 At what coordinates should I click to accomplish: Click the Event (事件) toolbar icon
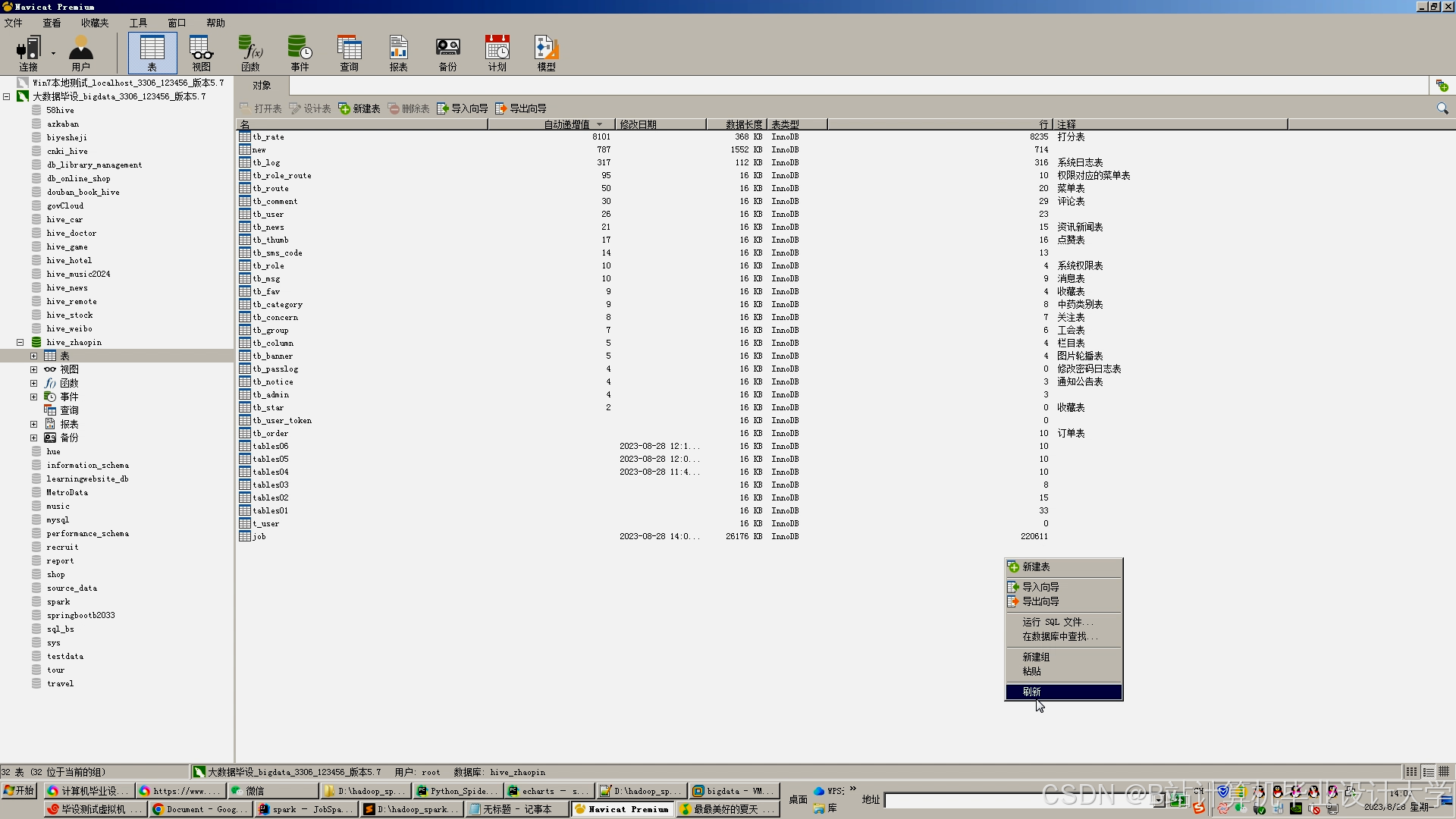(x=300, y=52)
